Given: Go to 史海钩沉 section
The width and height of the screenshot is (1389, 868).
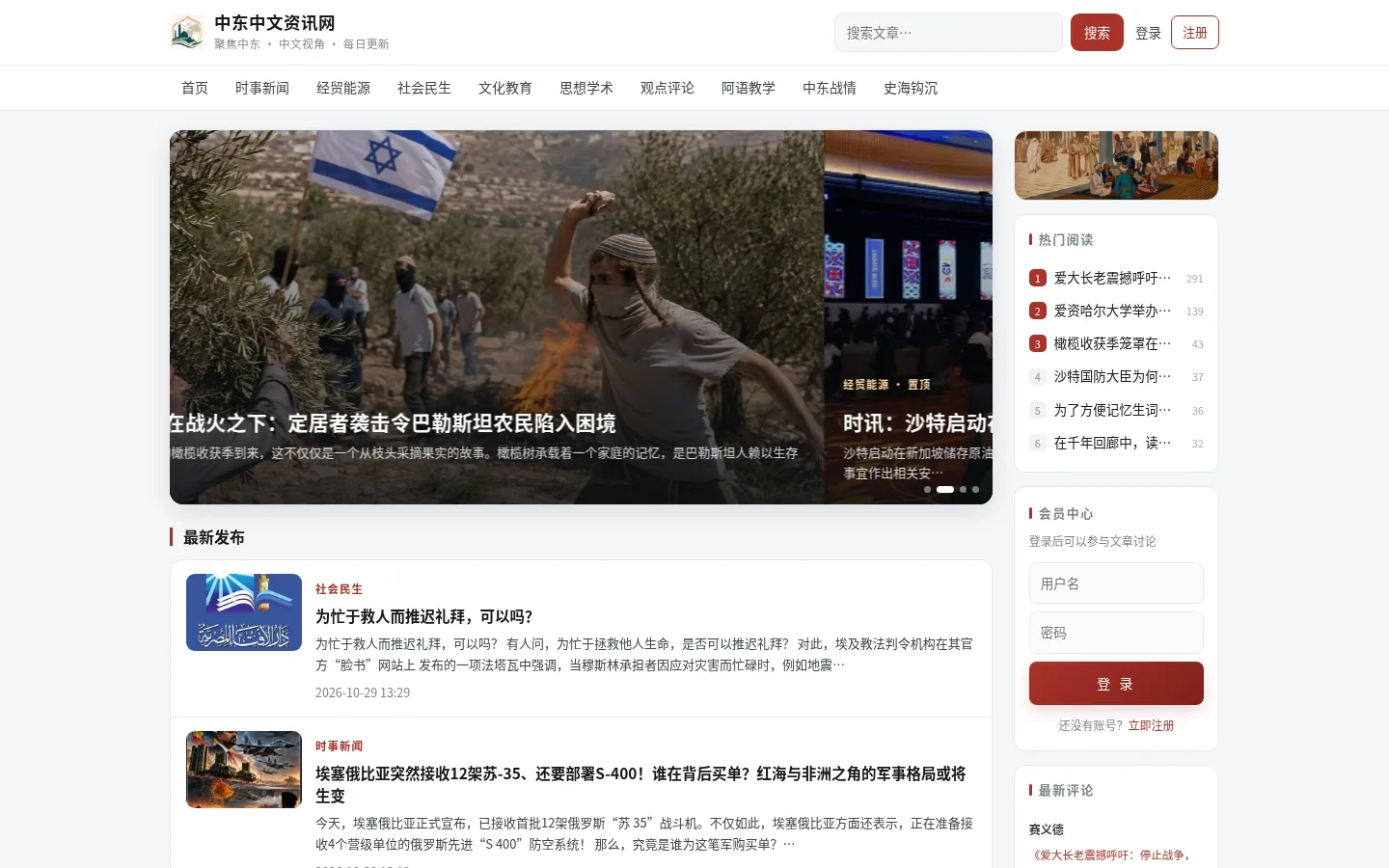Looking at the screenshot, I should [911, 88].
